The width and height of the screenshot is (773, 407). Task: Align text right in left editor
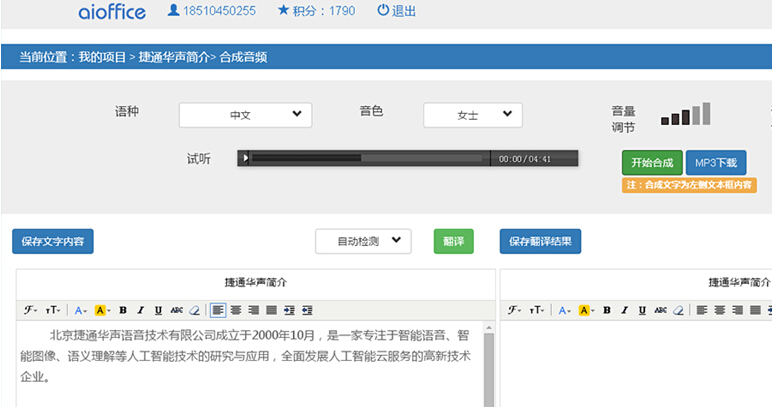(x=254, y=310)
